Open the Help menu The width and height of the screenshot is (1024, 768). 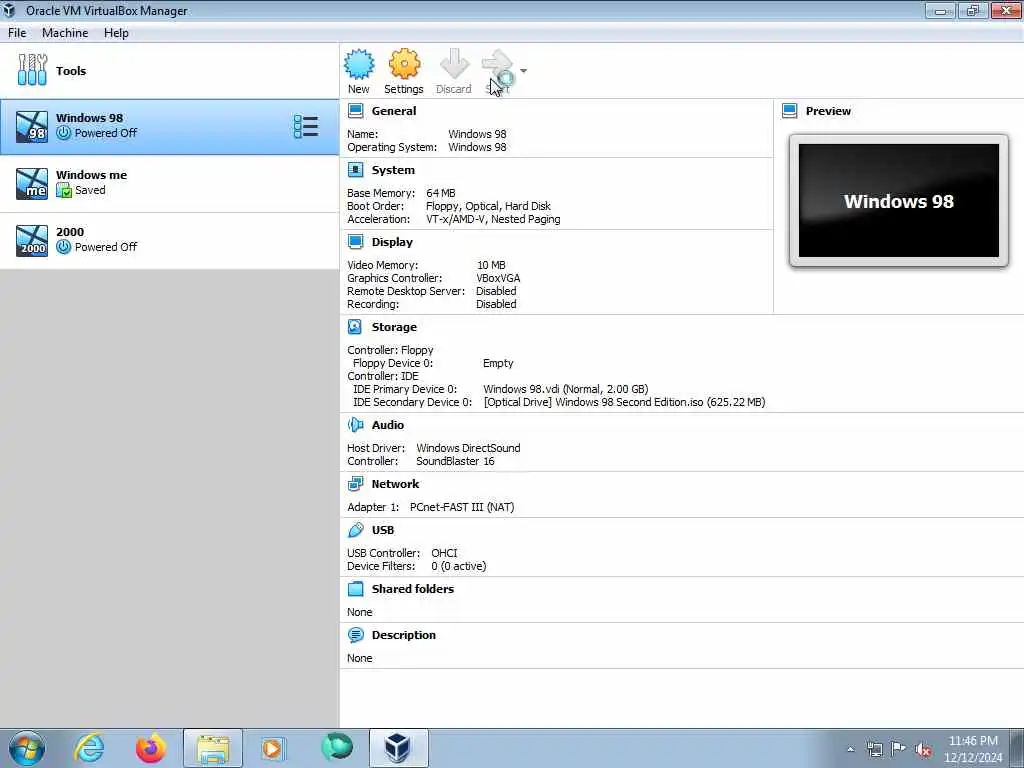(x=116, y=33)
